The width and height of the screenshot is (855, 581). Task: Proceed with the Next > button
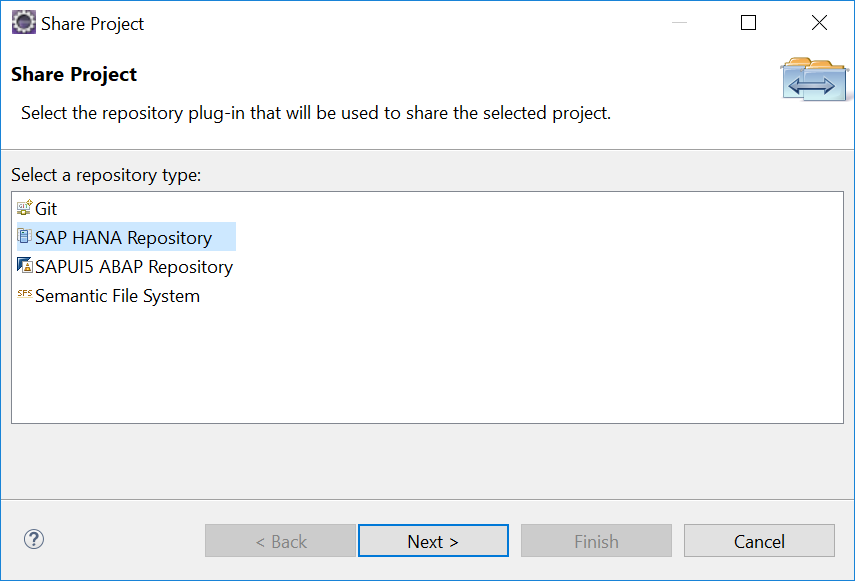pyautogui.click(x=433, y=541)
